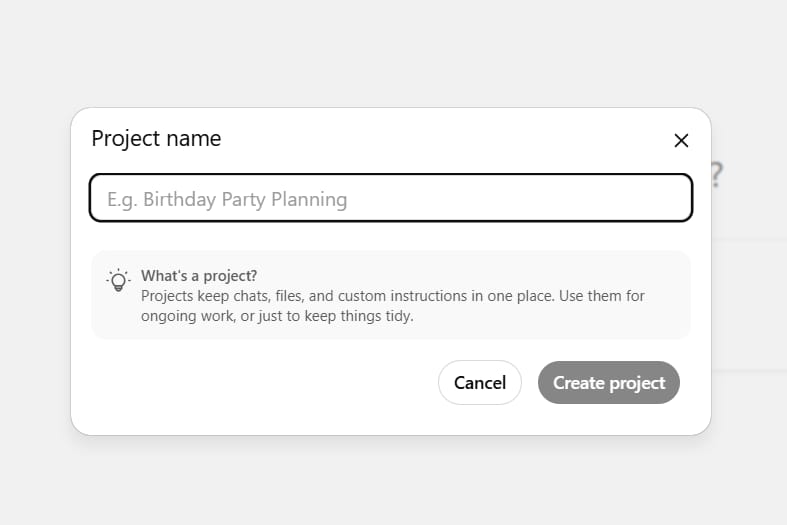Click the word "Cancel" on its button

480,382
